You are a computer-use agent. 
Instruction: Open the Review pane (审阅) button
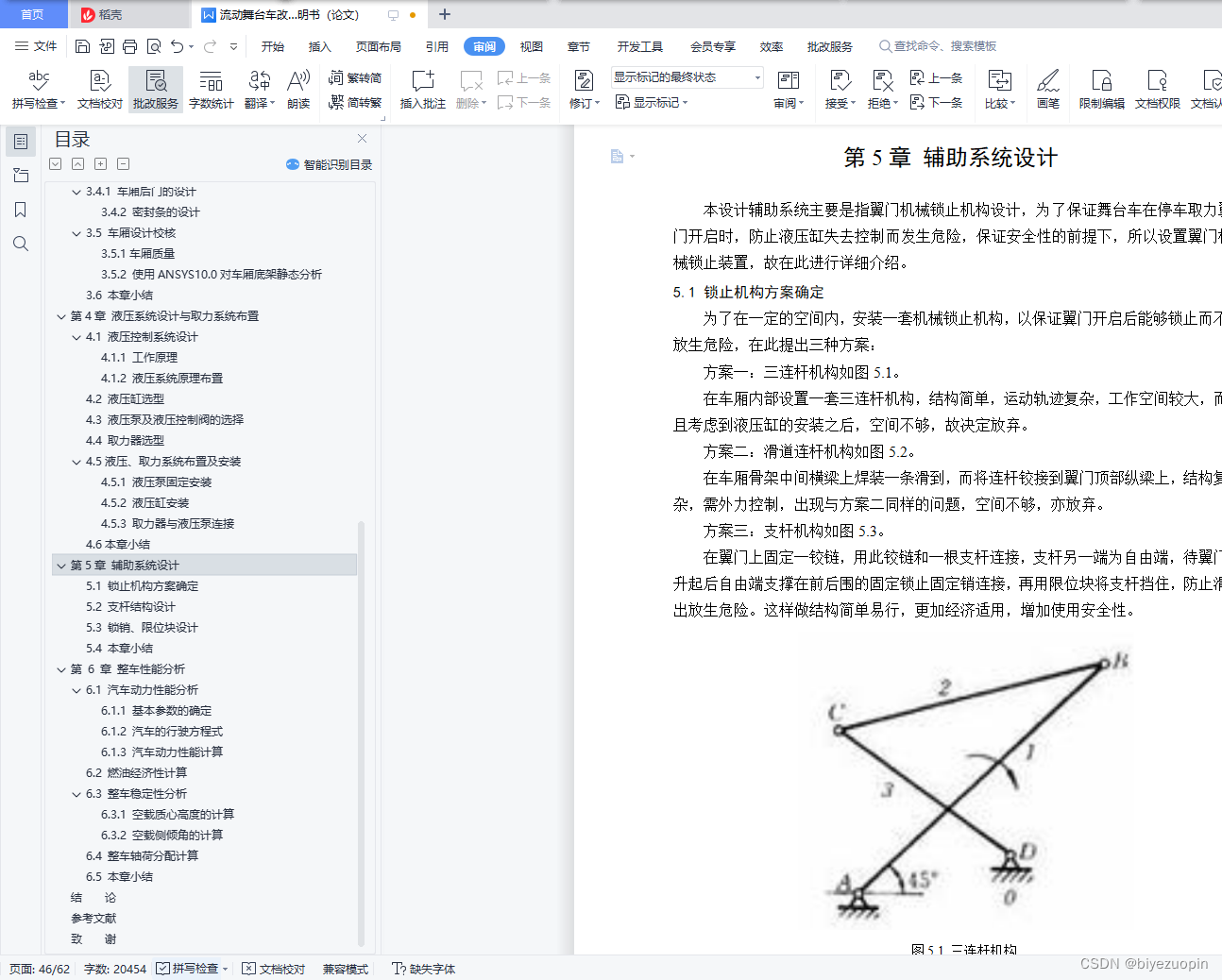pyautogui.click(x=789, y=90)
